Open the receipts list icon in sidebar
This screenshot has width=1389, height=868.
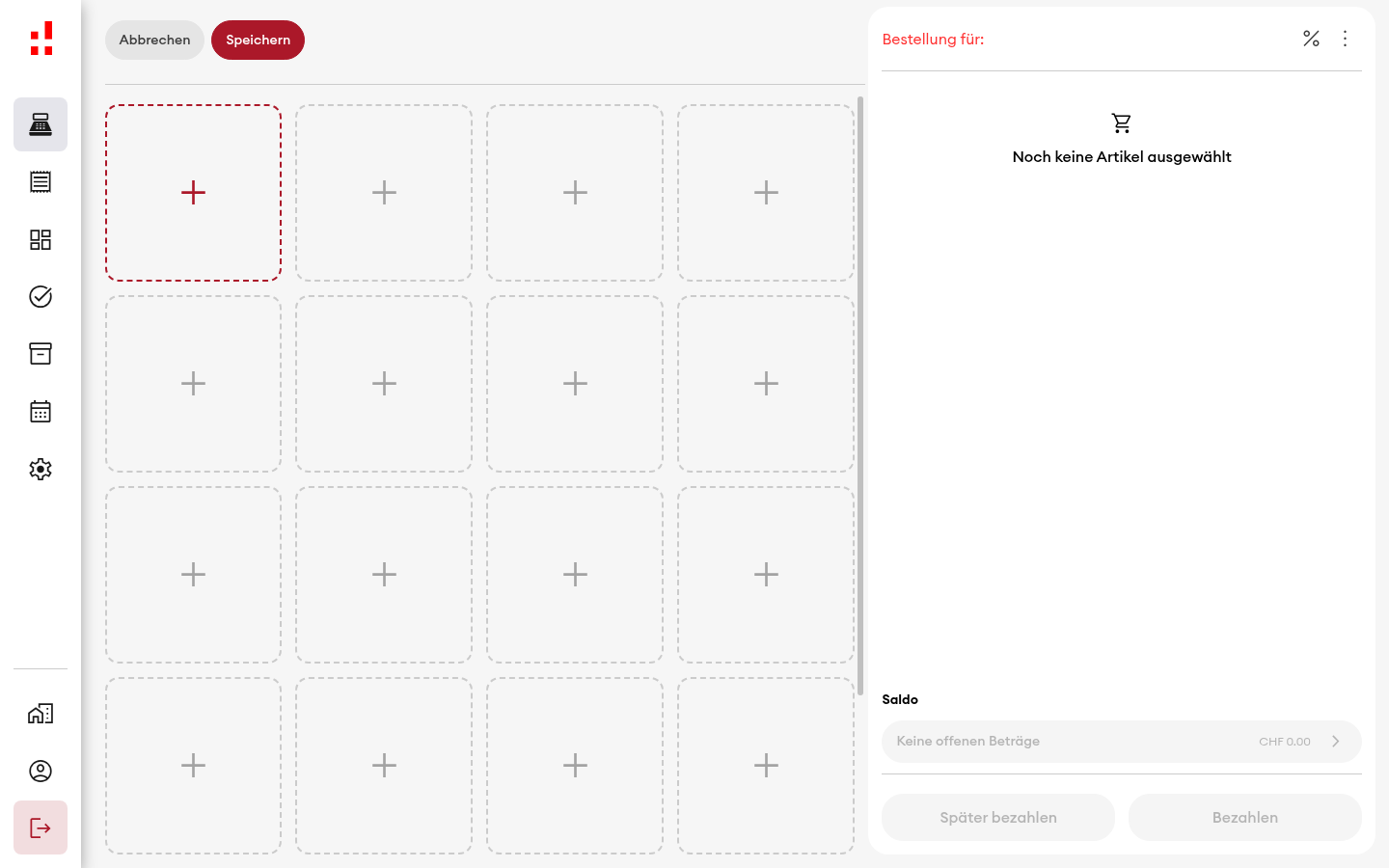coord(41,181)
